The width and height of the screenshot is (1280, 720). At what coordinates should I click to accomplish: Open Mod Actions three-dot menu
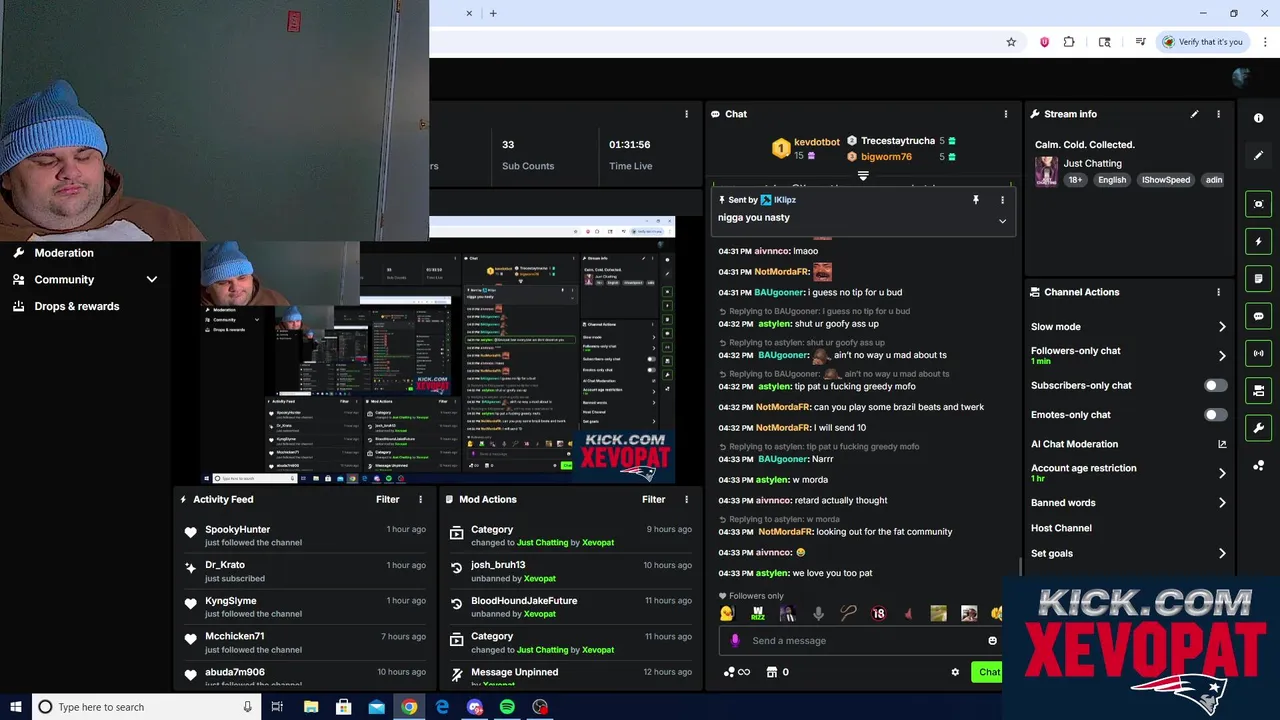686,499
